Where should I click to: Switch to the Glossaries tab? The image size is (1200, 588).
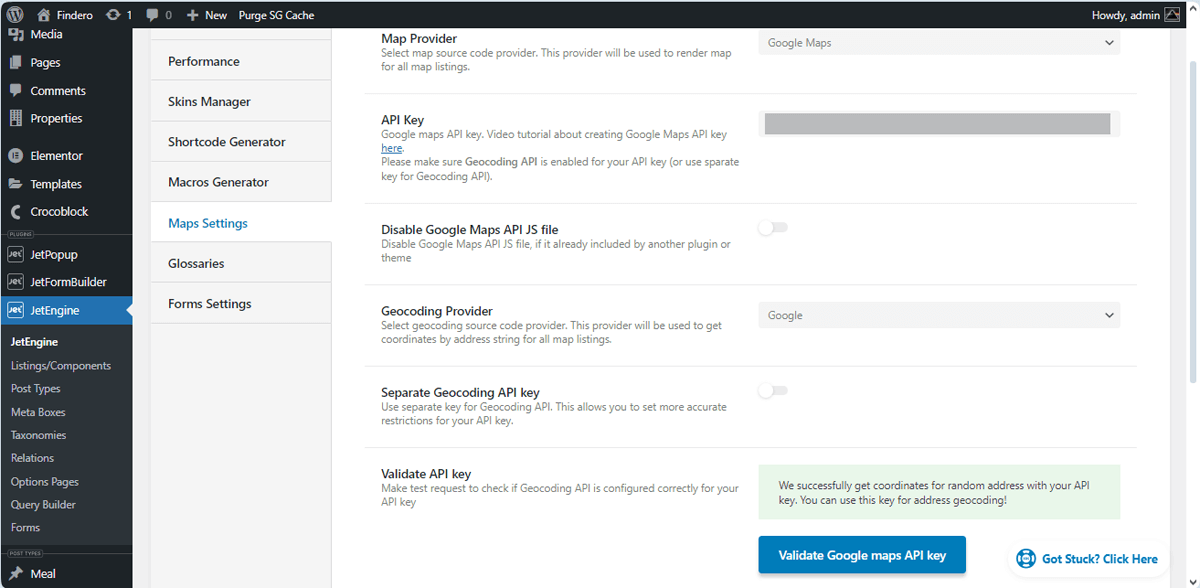[196, 264]
